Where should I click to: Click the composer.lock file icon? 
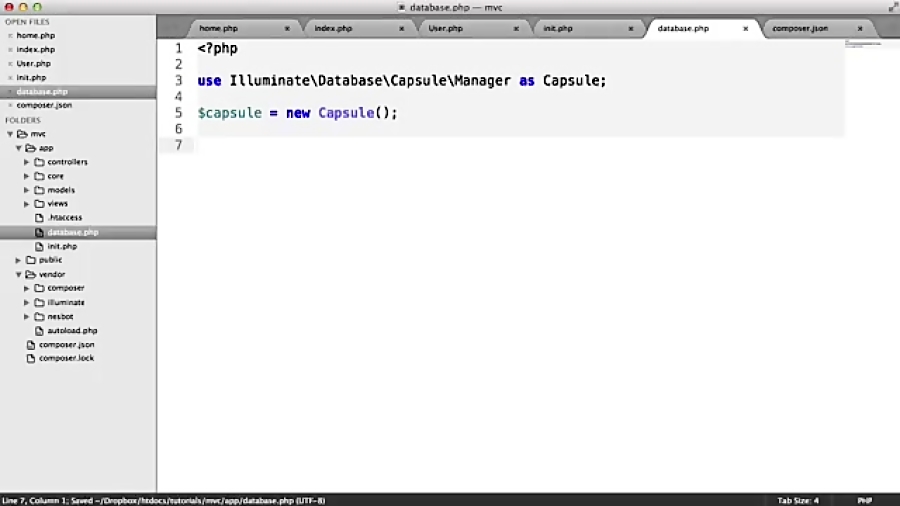click(x=31, y=358)
